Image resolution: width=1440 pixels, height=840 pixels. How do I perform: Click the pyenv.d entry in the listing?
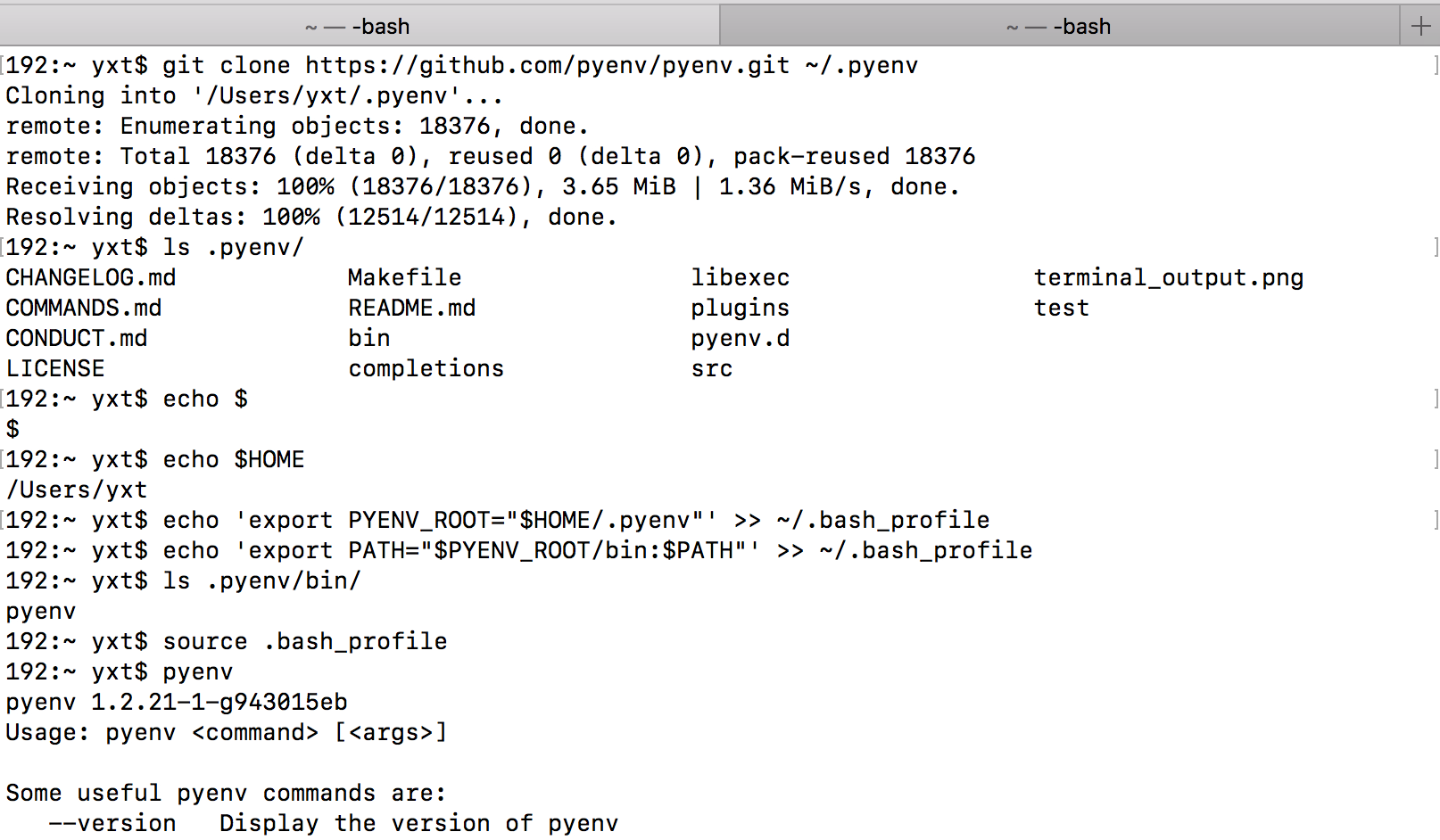point(740,338)
